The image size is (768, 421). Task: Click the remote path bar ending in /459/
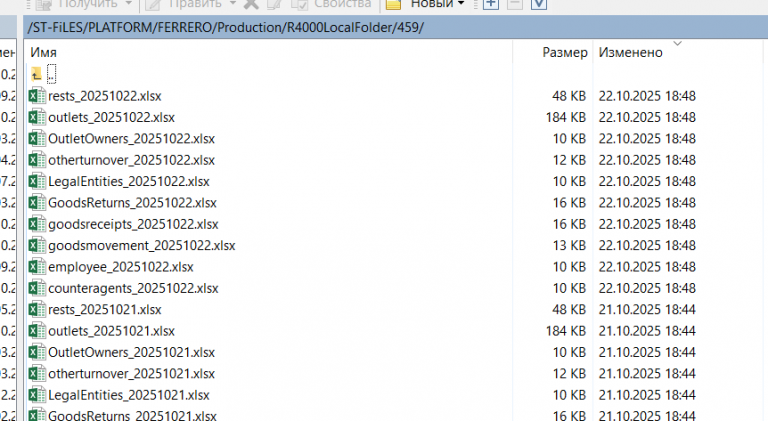pyautogui.click(x=396, y=27)
